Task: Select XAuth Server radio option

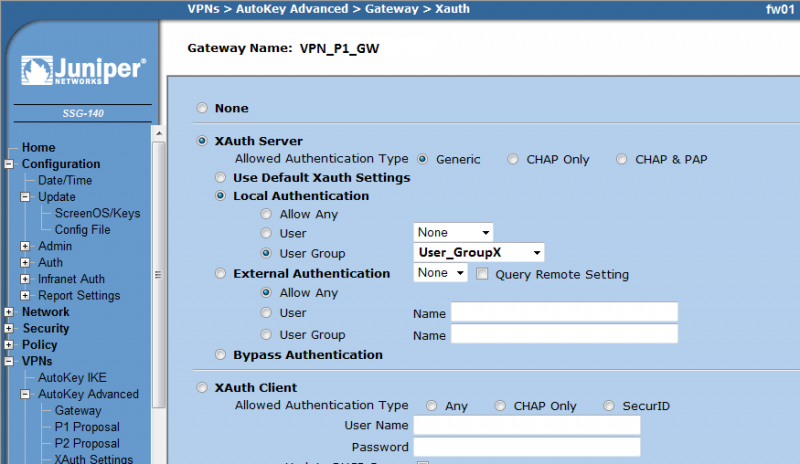Action: pos(202,141)
